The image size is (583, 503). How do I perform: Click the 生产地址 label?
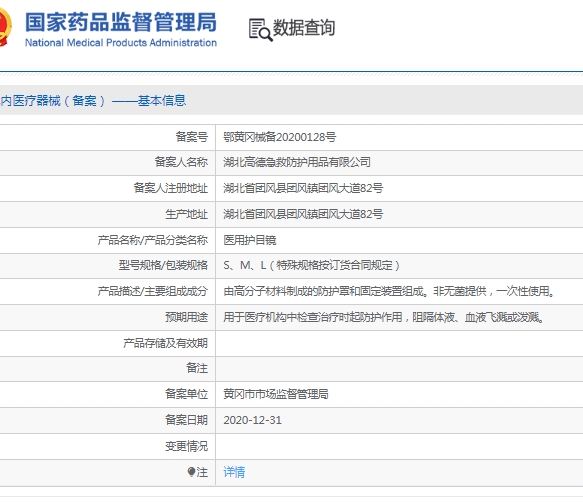[187, 214]
